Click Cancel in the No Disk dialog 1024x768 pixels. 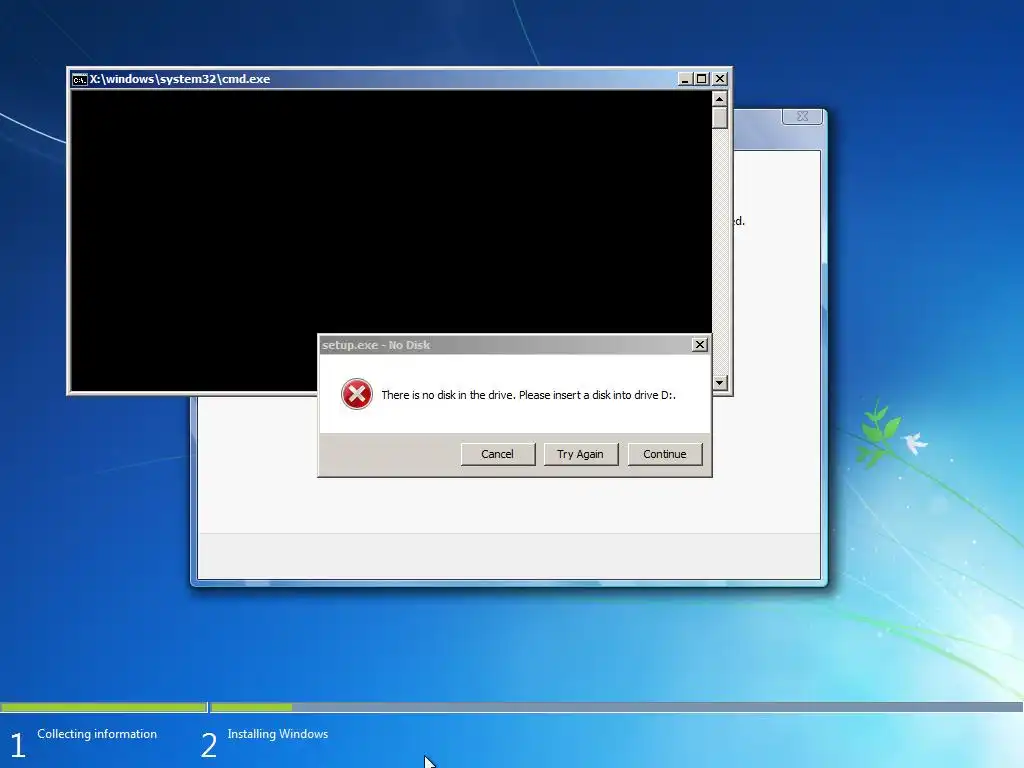498,454
